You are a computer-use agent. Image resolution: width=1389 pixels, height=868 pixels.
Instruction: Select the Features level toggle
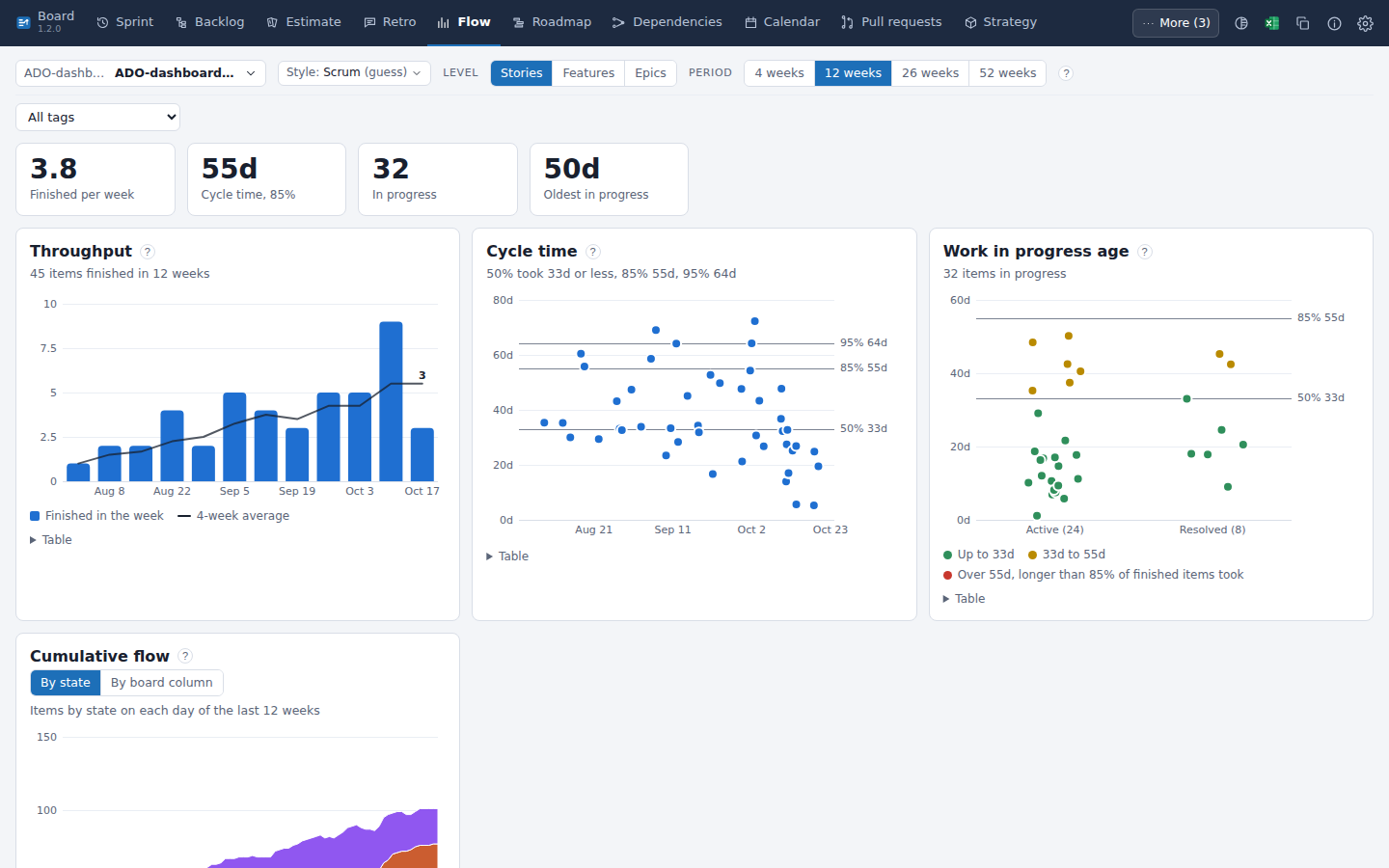click(x=588, y=73)
